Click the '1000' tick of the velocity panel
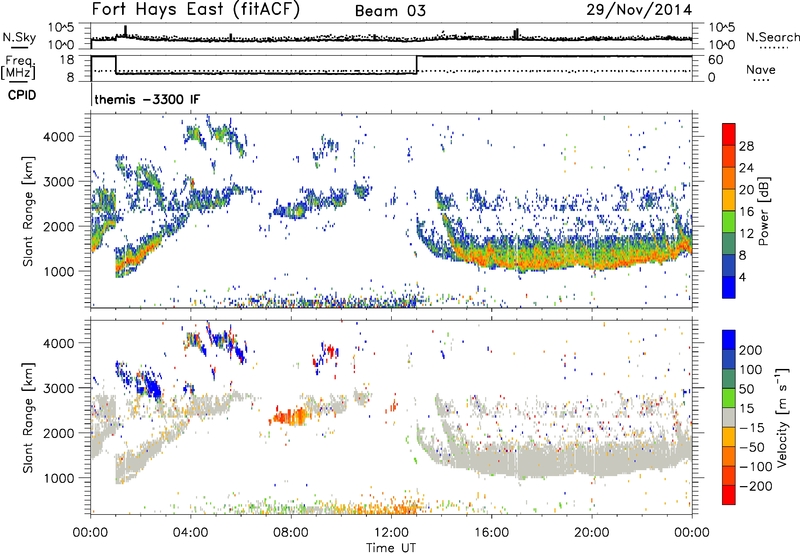The width and height of the screenshot is (800, 554). click(x=59, y=478)
